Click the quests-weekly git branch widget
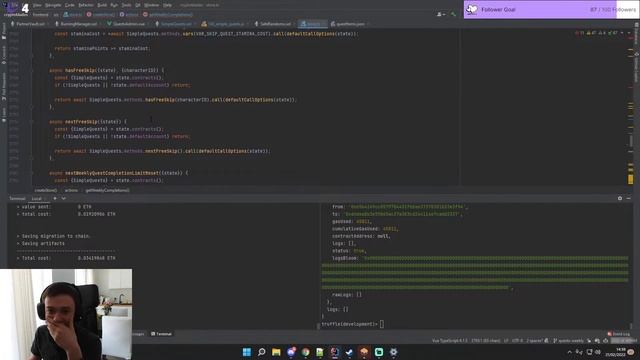640x360 pixels. [568, 341]
